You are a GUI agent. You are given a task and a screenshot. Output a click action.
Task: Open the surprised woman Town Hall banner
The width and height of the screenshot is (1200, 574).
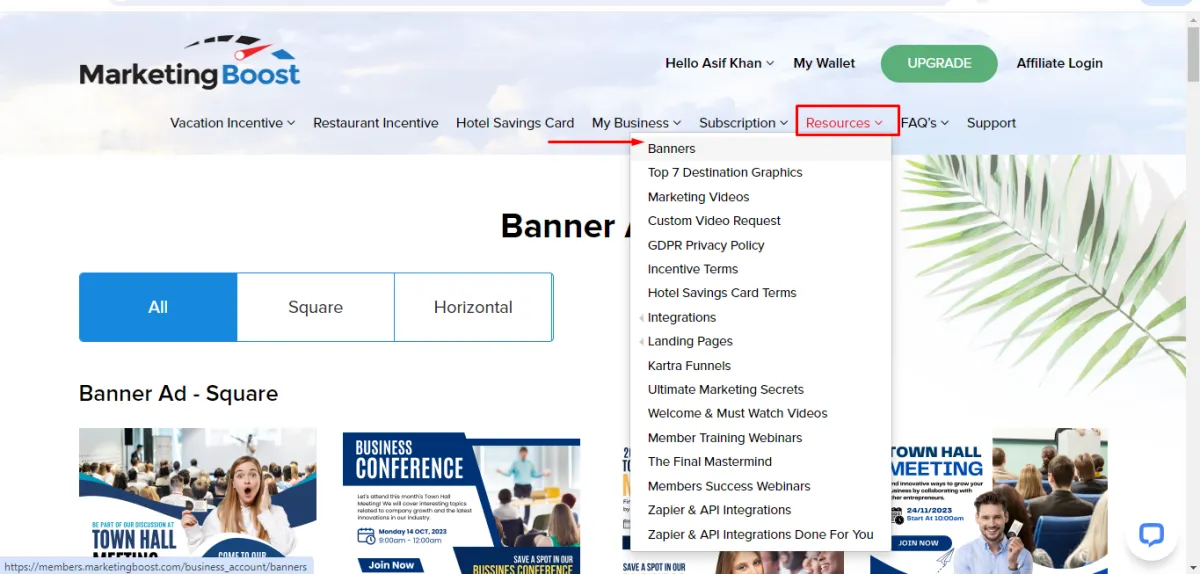click(x=198, y=501)
